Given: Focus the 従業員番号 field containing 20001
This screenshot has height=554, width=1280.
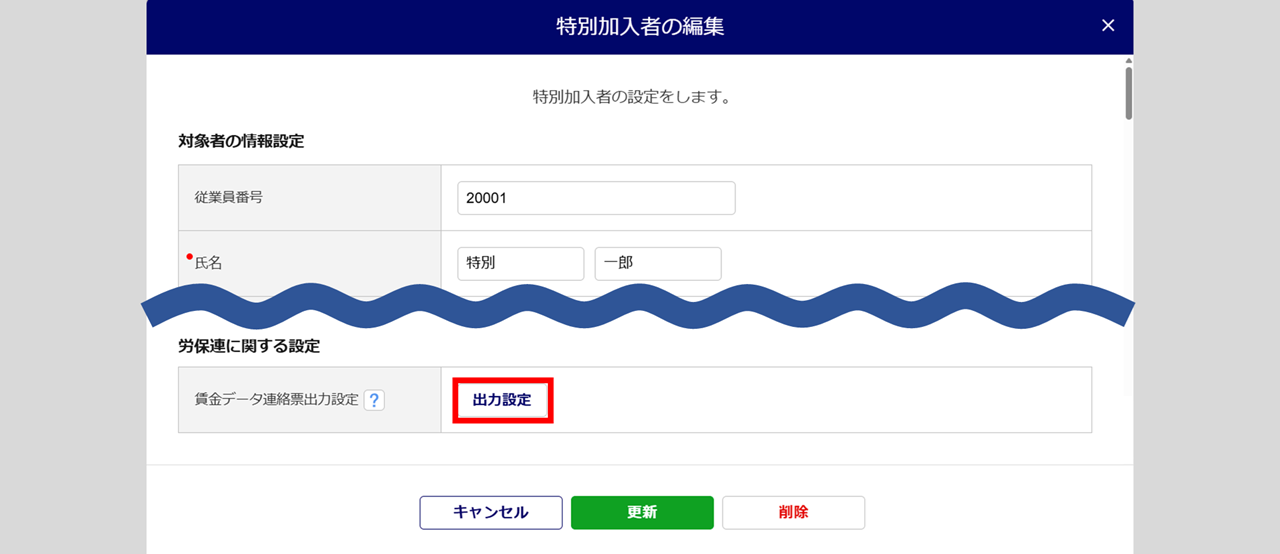Looking at the screenshot, I should [x=596, y=198].
